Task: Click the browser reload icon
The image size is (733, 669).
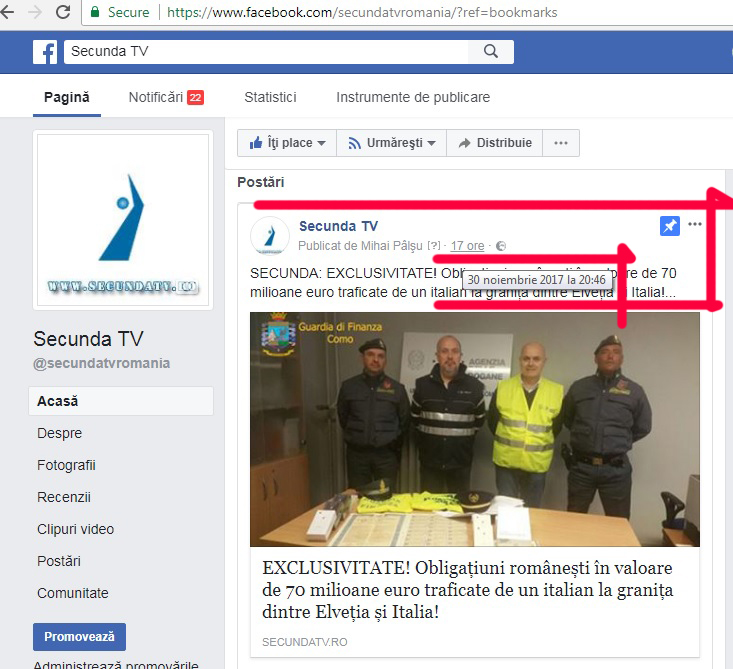Action: click(63, 12)
